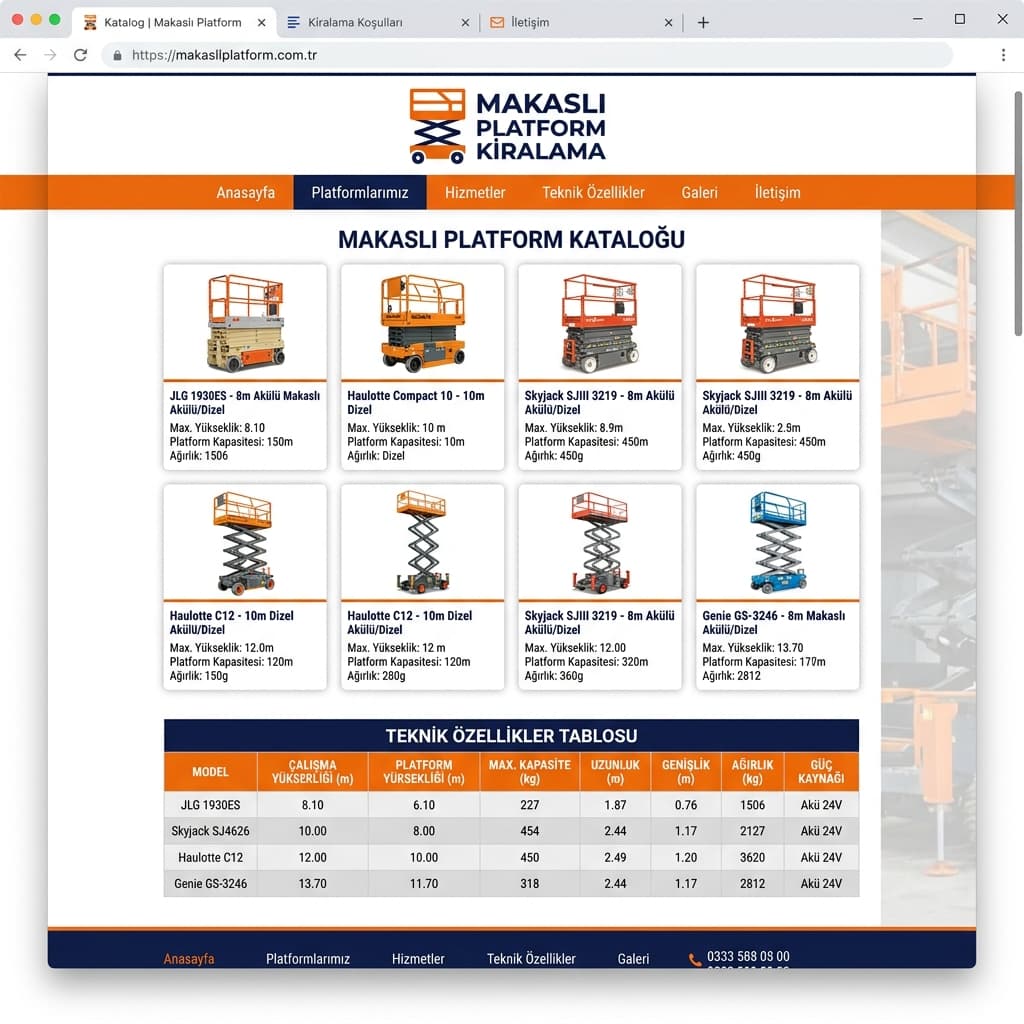Image resolution: width=1024 pixels, height=1024 pixels.
Task: Click weight value 3620 in the table
Action: (x=752, y=857)
